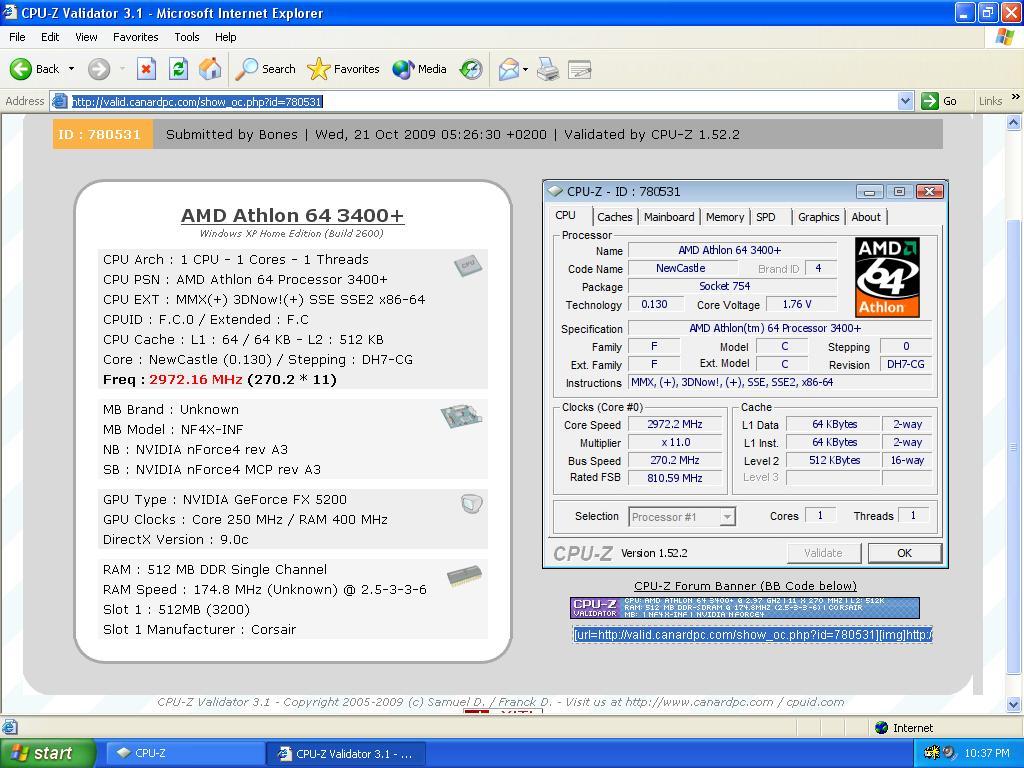Open the View menu
Image resolution: width=1024 pixels, height=768 pixels.
pyautogui.click(x=86, y=37)
